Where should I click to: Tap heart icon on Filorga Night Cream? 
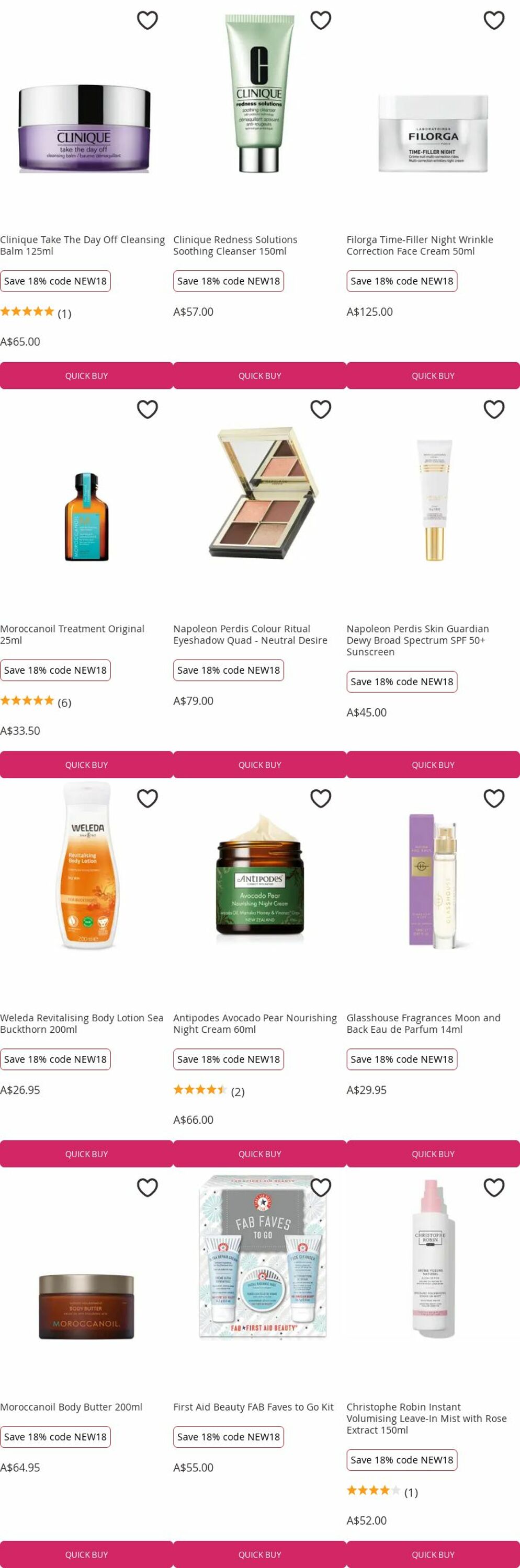[x=494, y=20]
